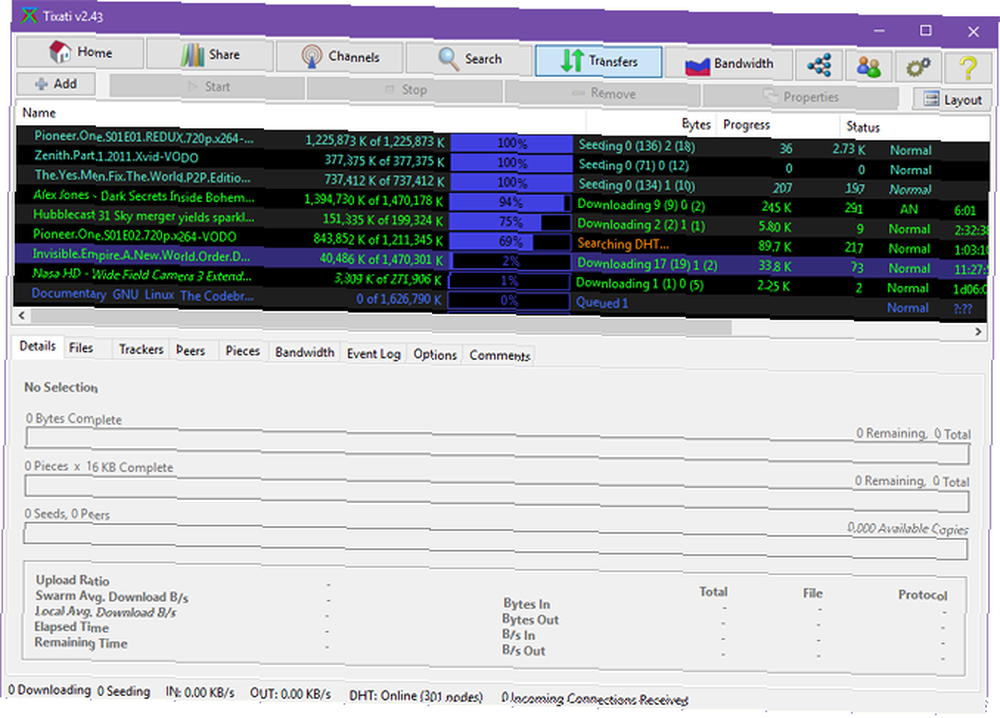Open the Share section
Screen dimensions: 1000x718
210,55
